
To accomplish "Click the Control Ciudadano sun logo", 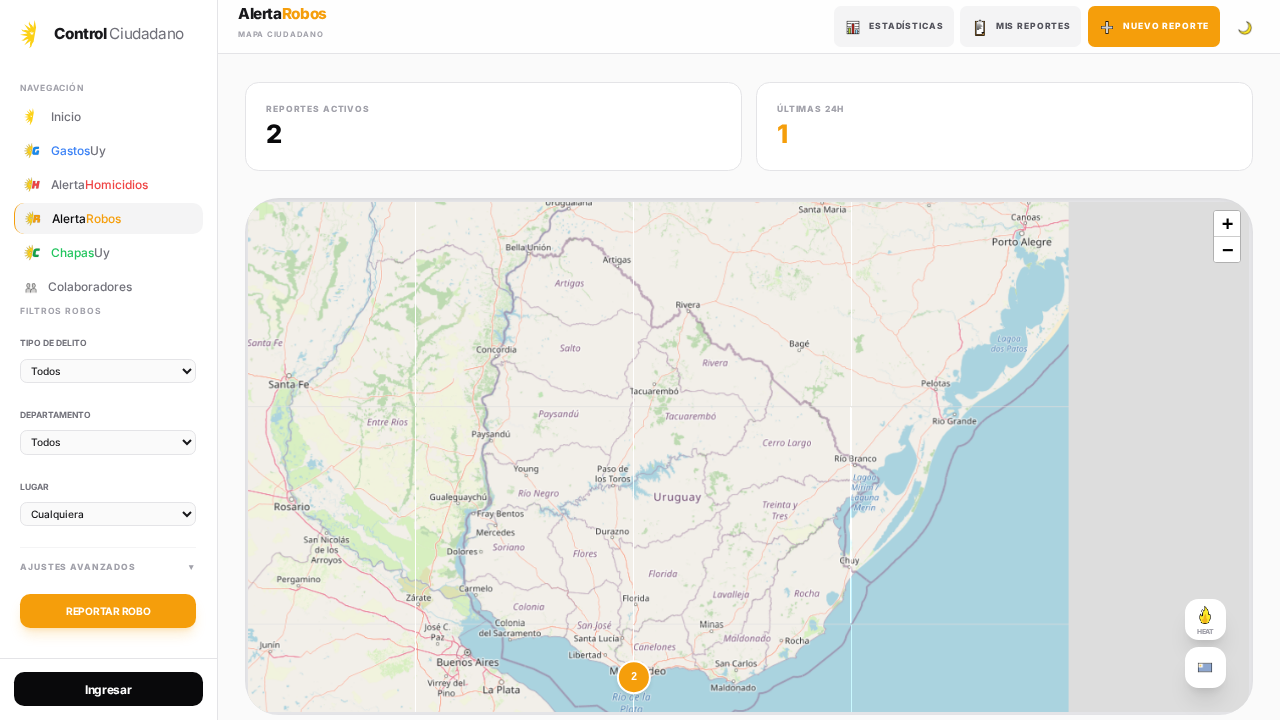I will 30,34.
